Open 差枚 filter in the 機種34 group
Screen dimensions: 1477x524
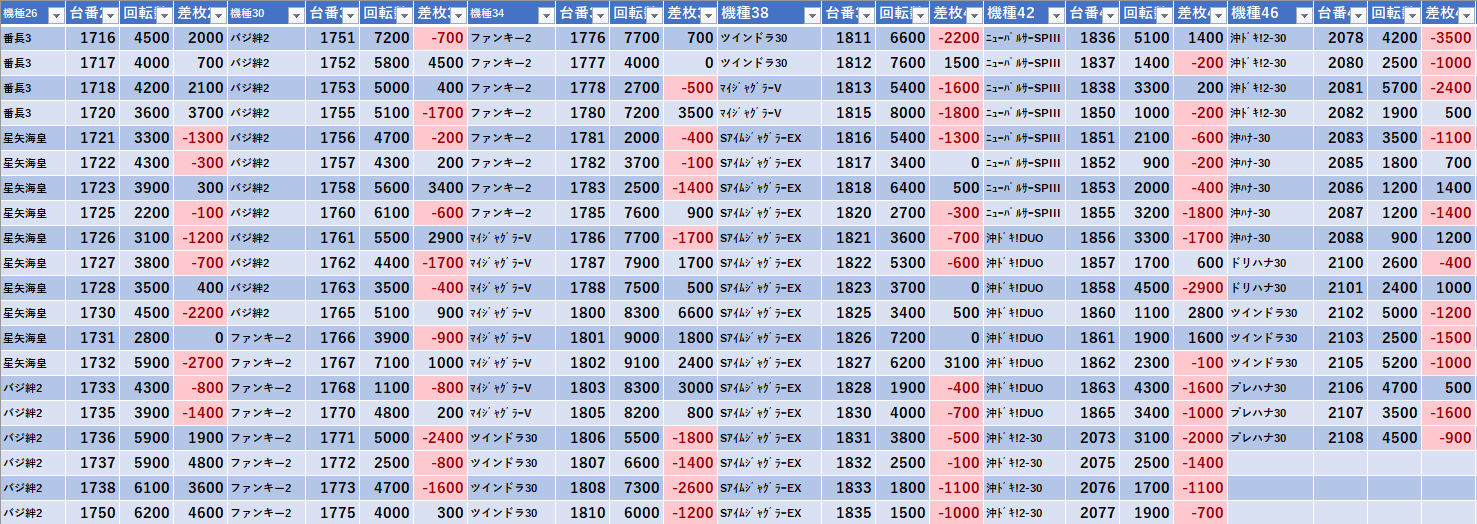(707, 15)
